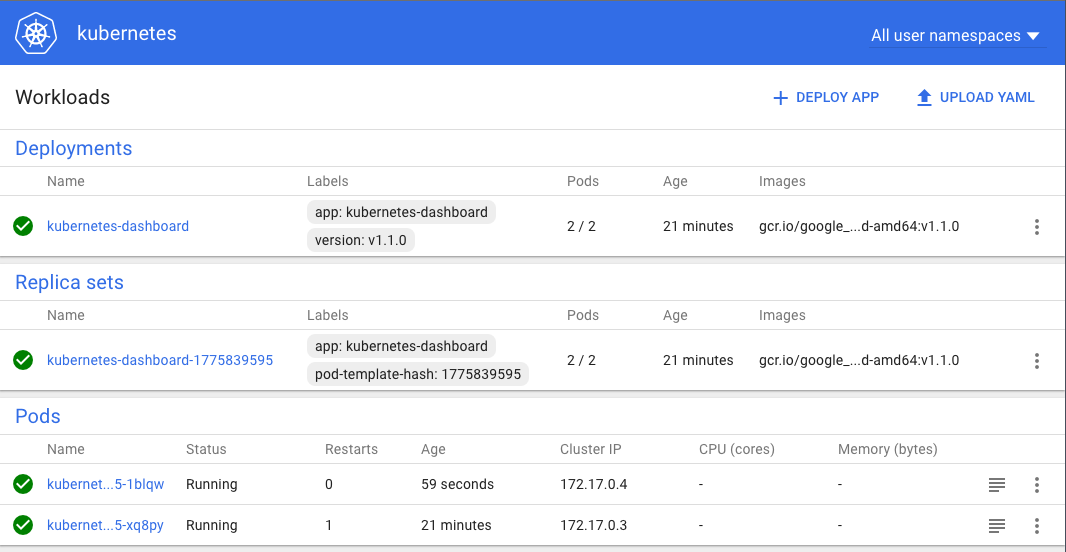
Task: Click the UPLOAD YAML button
Action: [976, 97]
